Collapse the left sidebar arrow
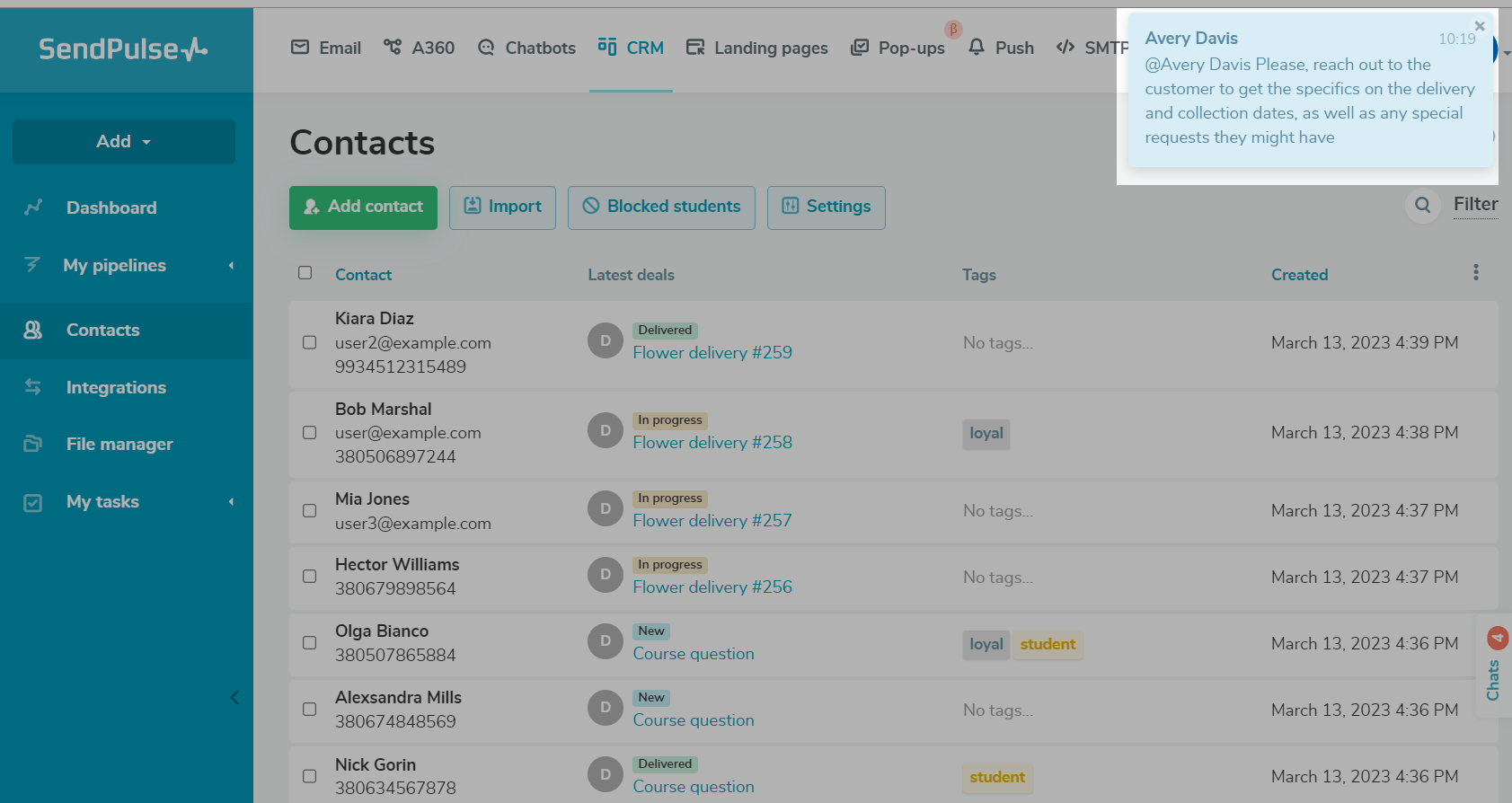This screenshot has width=1512, height=803. coord(234,697)
